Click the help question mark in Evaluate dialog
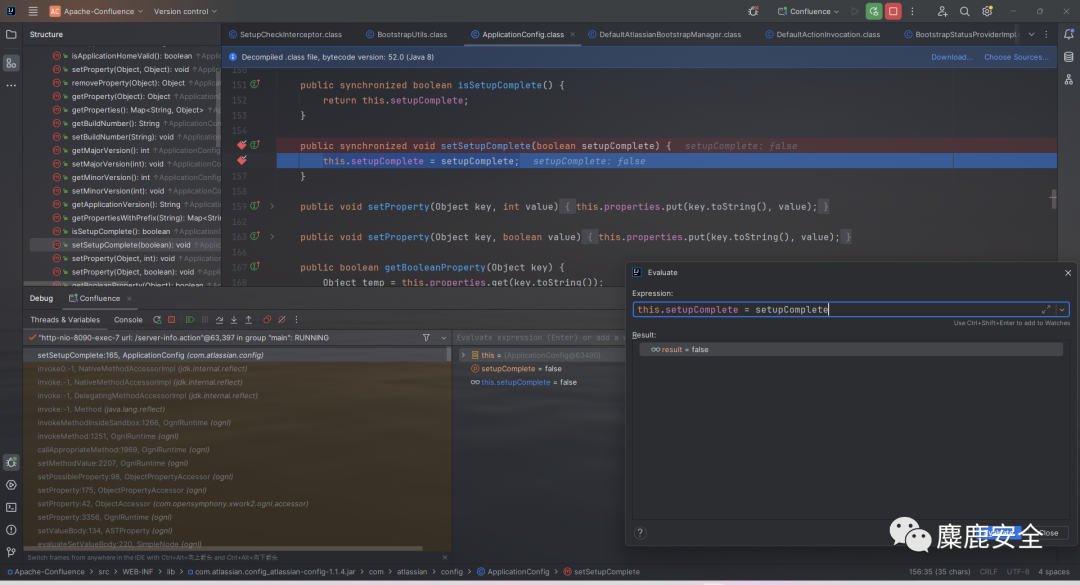 click(x=640, y=533)
